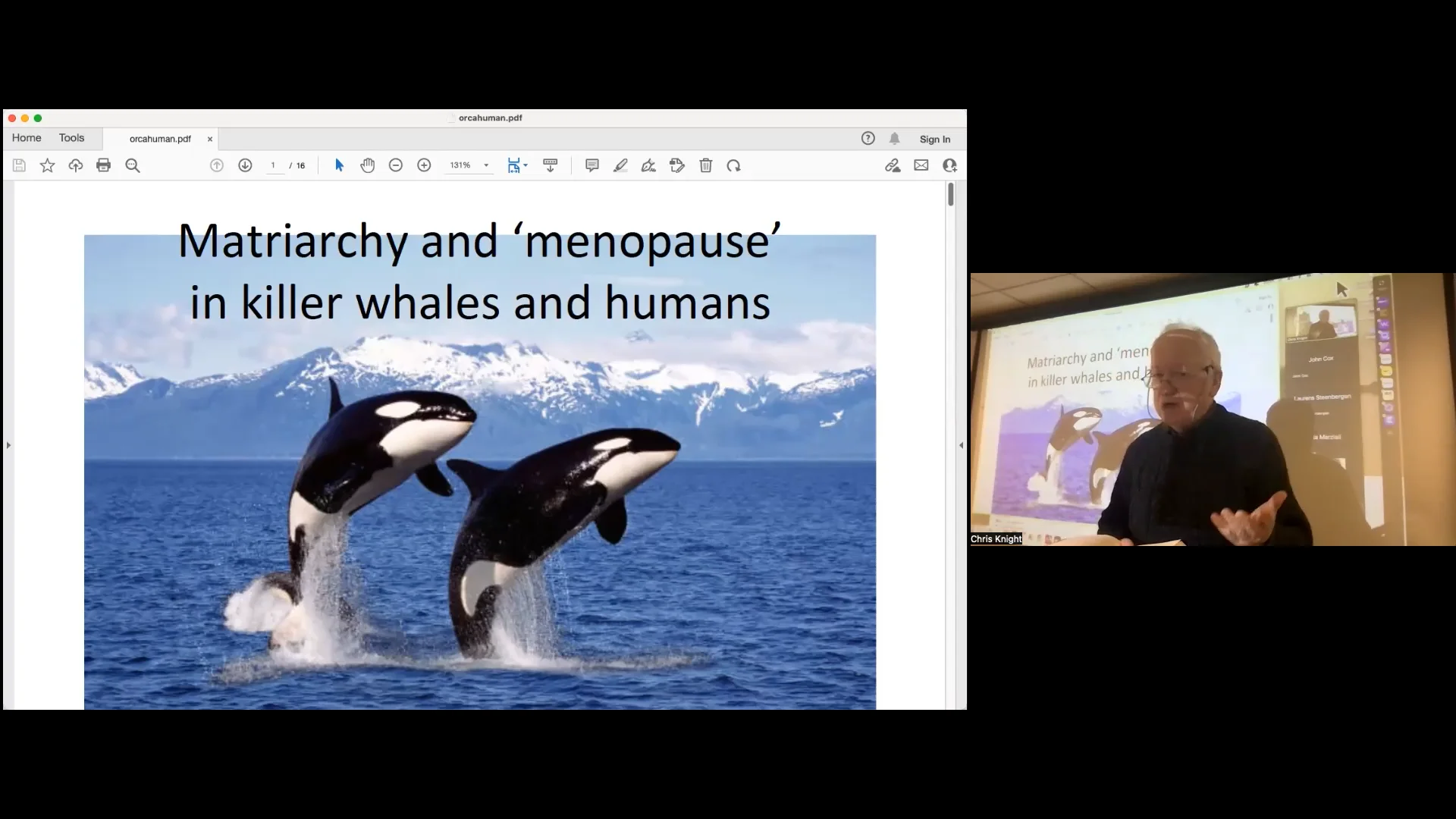1456x819 pixels.
Task: Expand the left navigation panel
Action: pyautogui.click(x=8, y=446)
